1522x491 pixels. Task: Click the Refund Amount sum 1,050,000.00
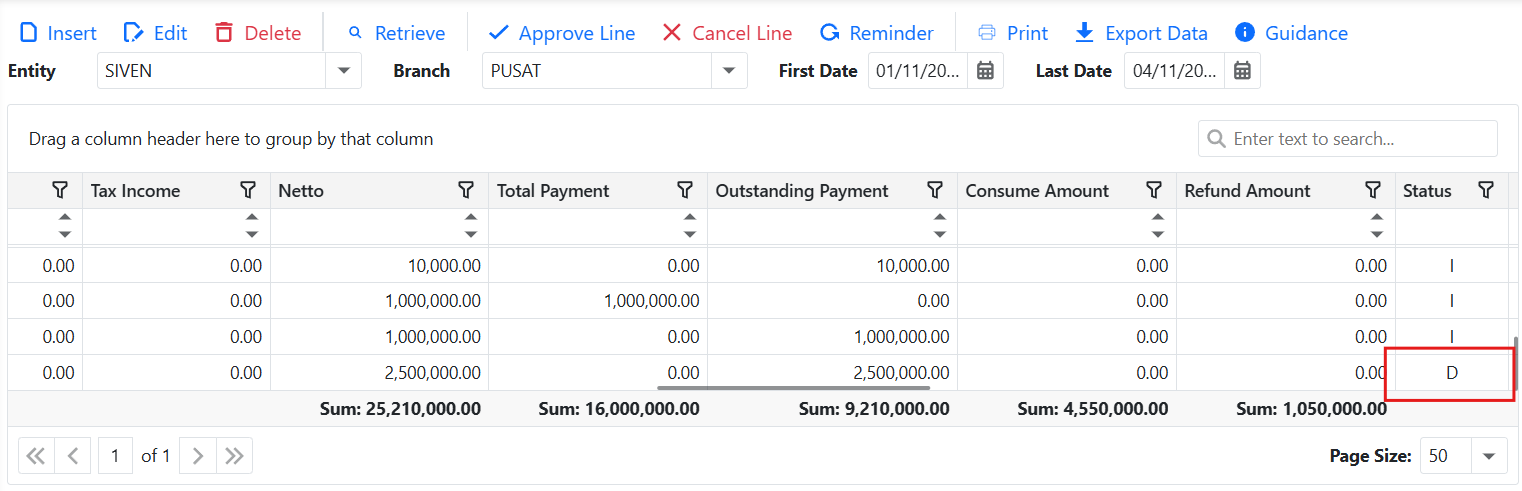pyautogui.click(x=1311, y=409)
